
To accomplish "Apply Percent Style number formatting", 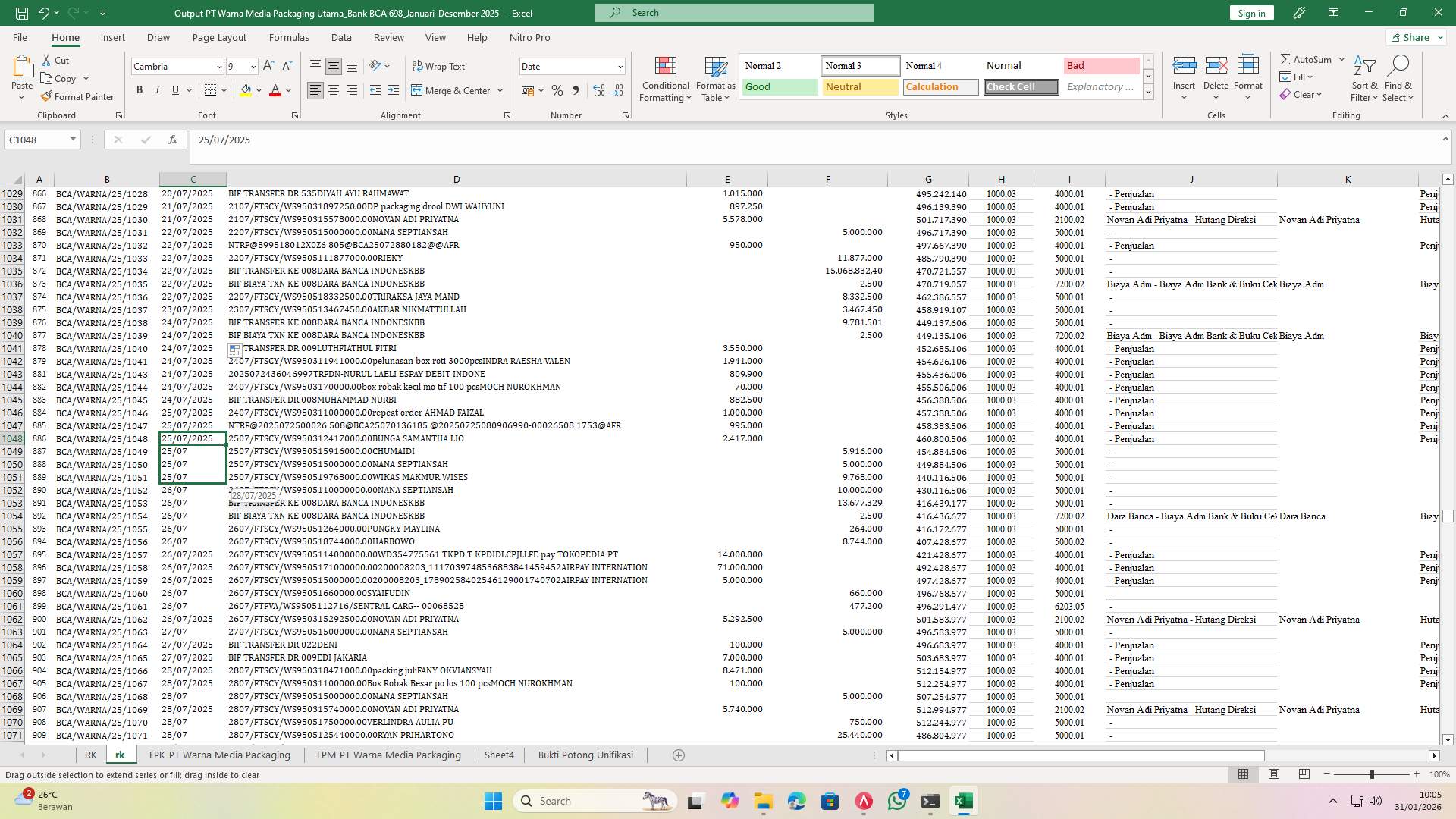I will coord(557,89).
